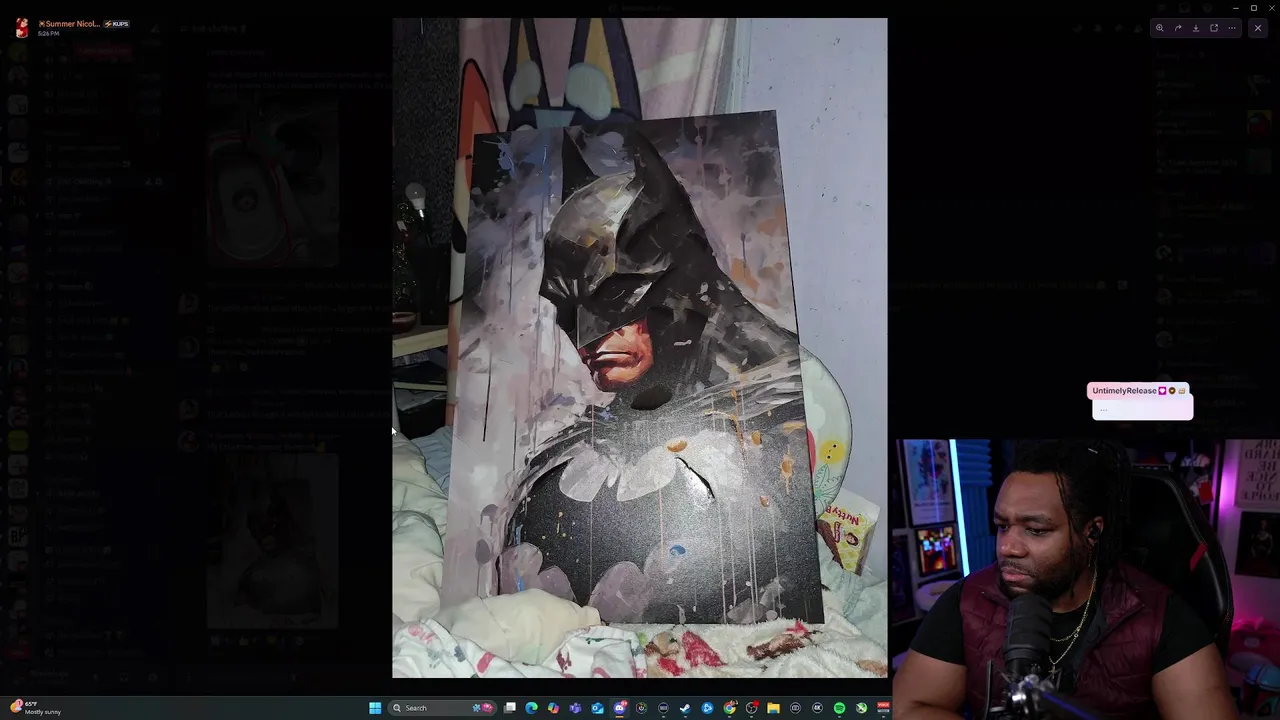Open Google Chrome from the taskbar
The width and height of the screenshot is (1280, 720).
click(x=729, y=708)
